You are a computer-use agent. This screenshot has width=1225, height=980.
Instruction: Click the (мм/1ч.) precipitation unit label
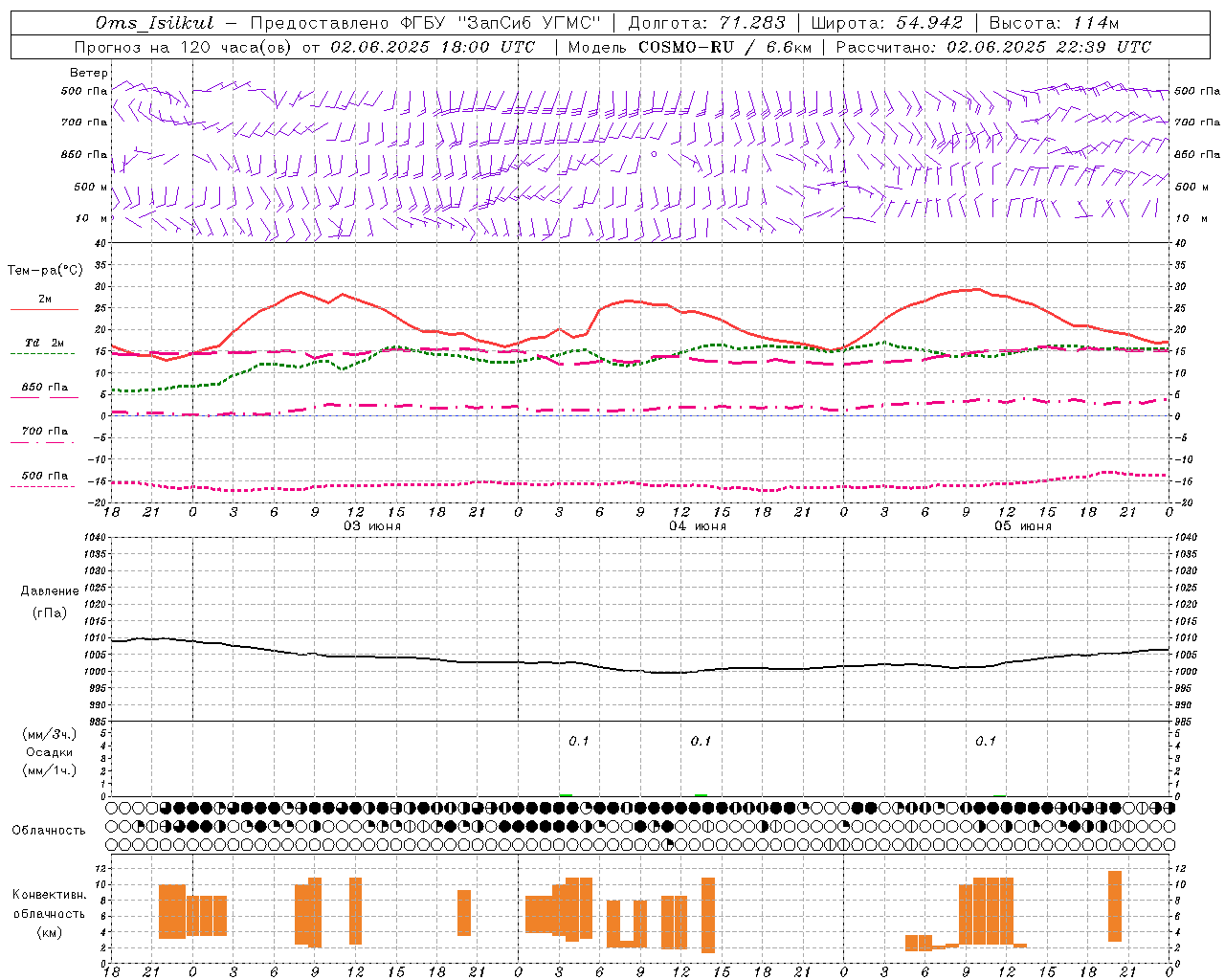(50, 770)
